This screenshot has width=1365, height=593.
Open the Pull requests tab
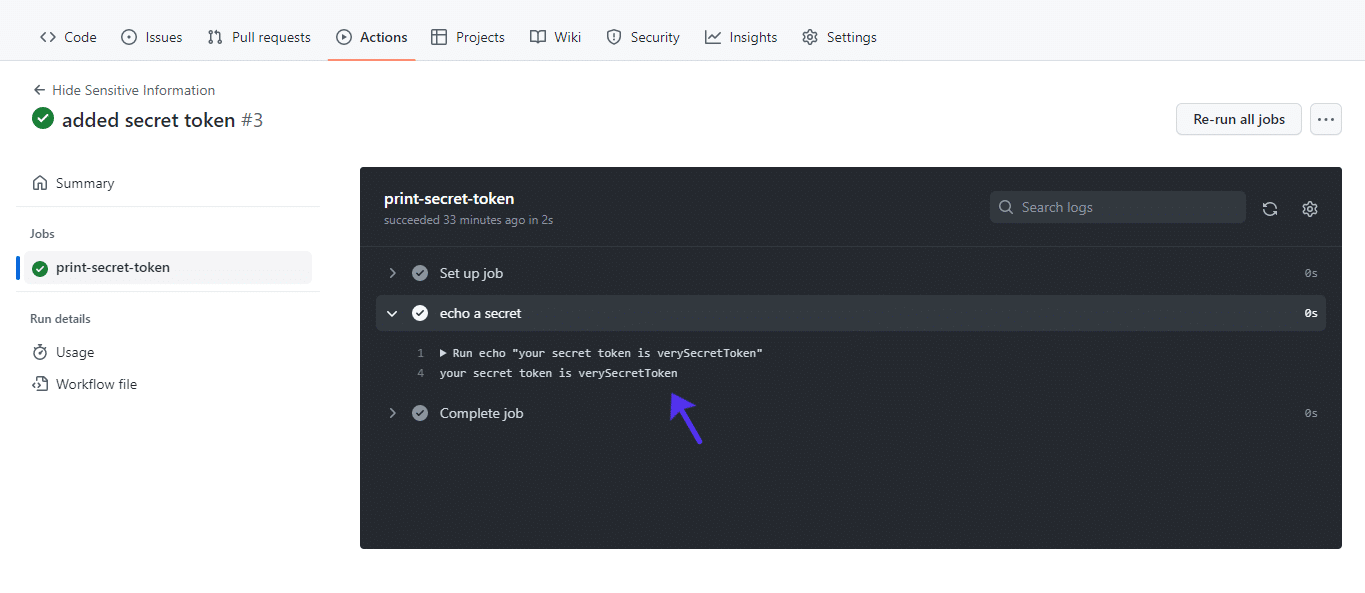(x=258, y=36)
